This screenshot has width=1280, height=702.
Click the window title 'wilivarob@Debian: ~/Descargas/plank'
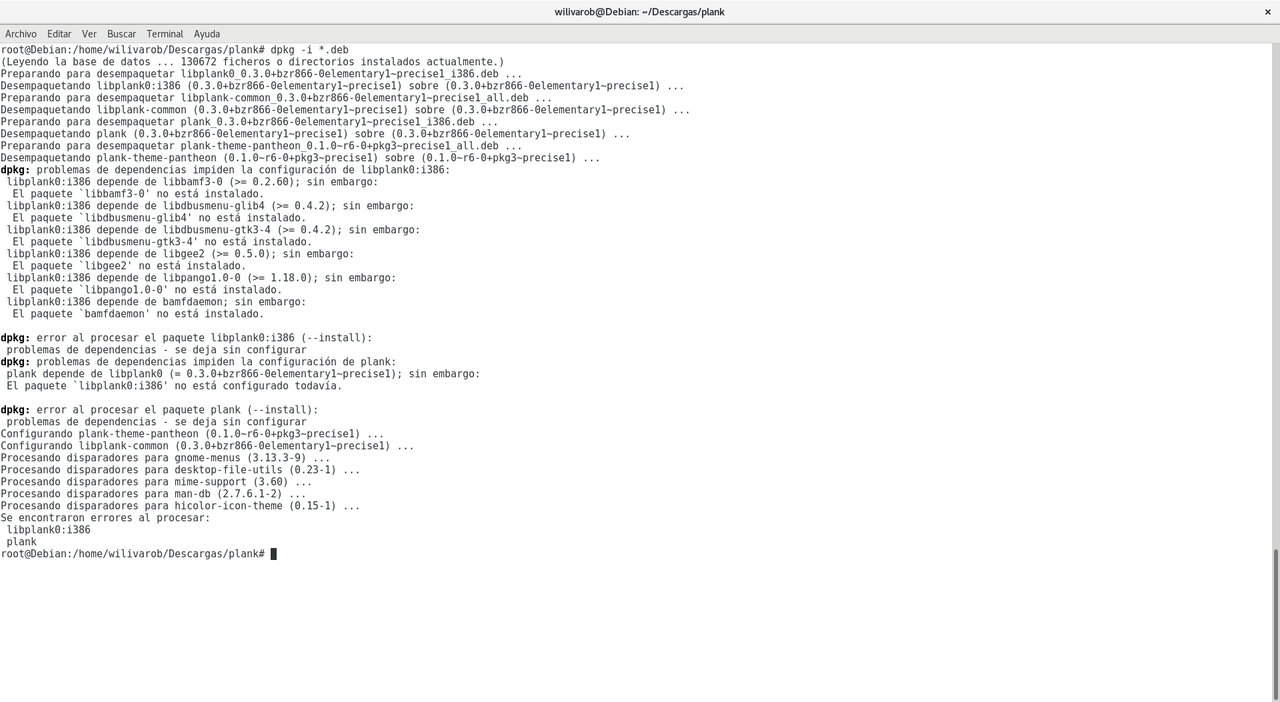tap(640, 12)
